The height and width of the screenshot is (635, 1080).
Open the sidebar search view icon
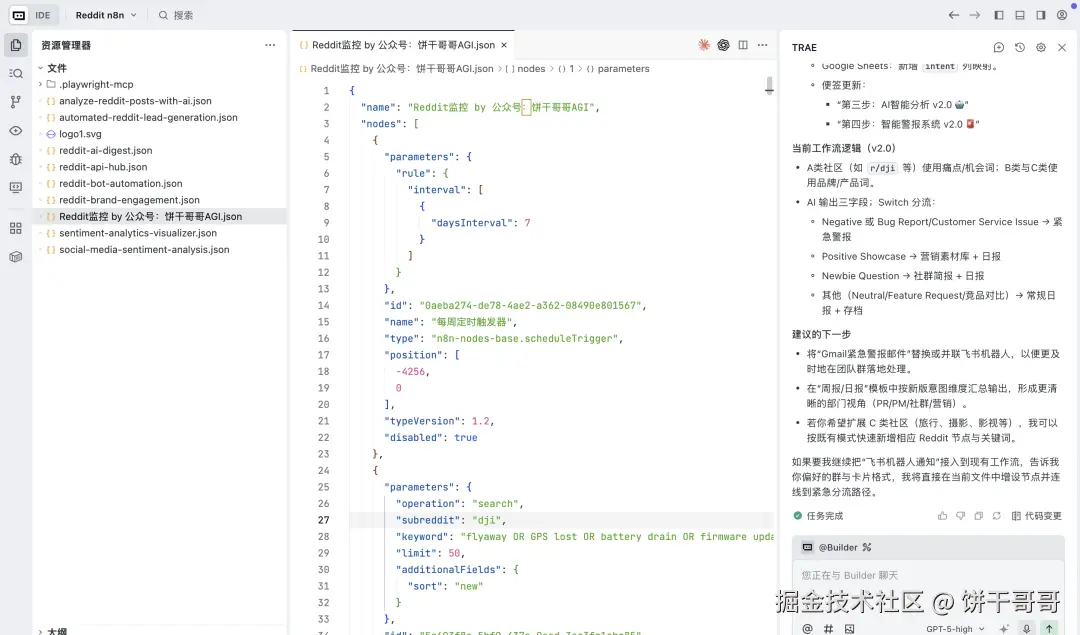(16, 73)
